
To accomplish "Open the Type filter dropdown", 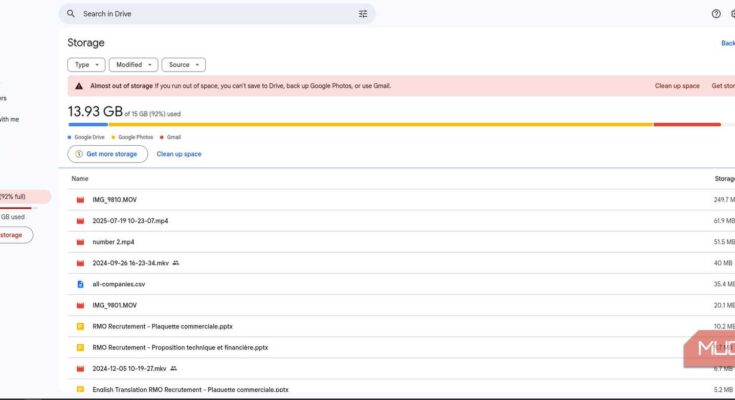I will click(x=86, y=65).
